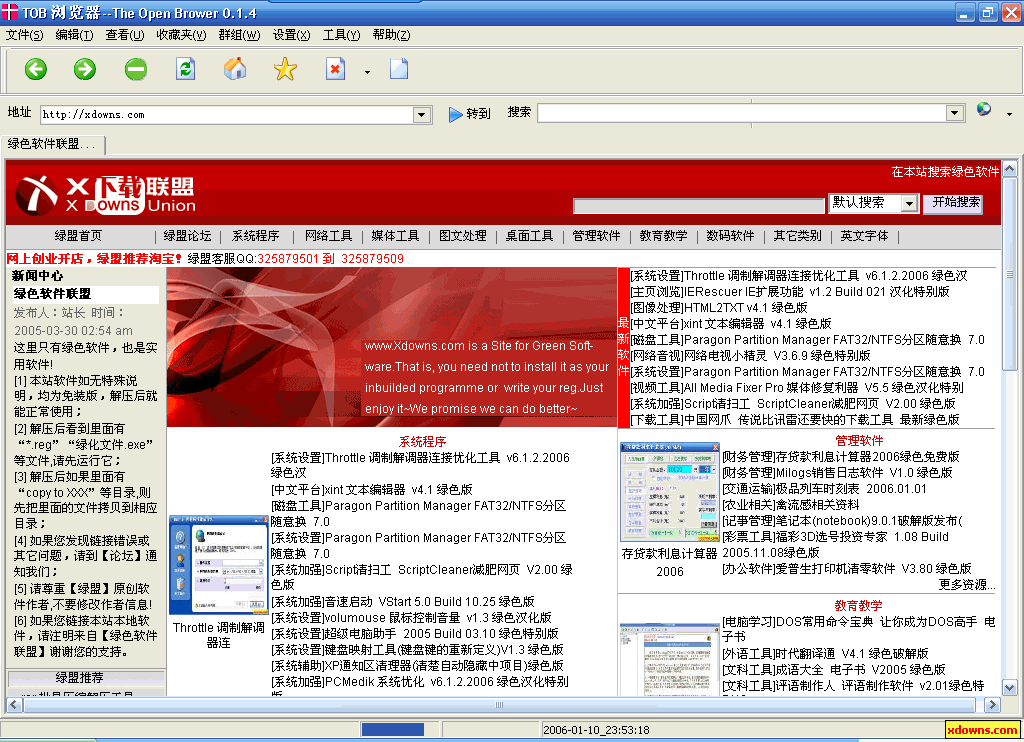Open the 教育教学 nav link
This screenshot has width=1024, height=742.
pyautogui.click(x=664, y=236)
